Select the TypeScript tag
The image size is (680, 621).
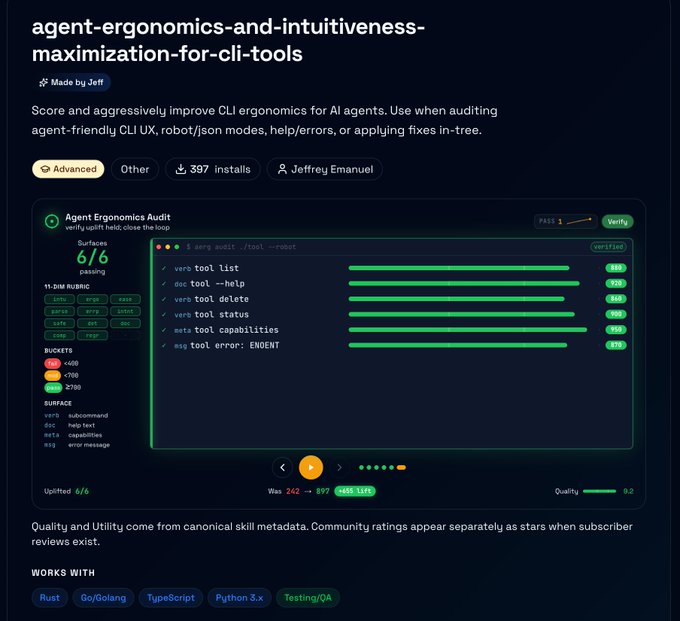[171, 598]
